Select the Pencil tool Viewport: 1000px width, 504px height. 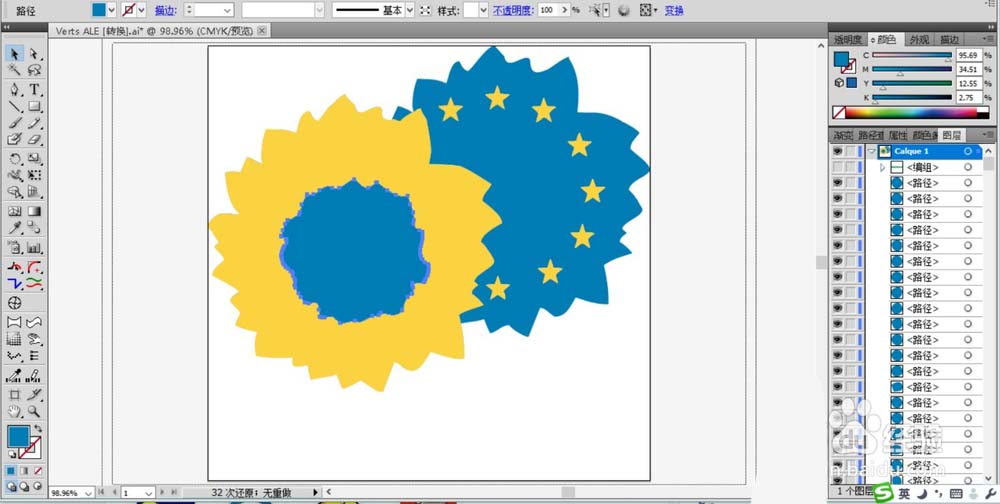(x=34, y=122)
